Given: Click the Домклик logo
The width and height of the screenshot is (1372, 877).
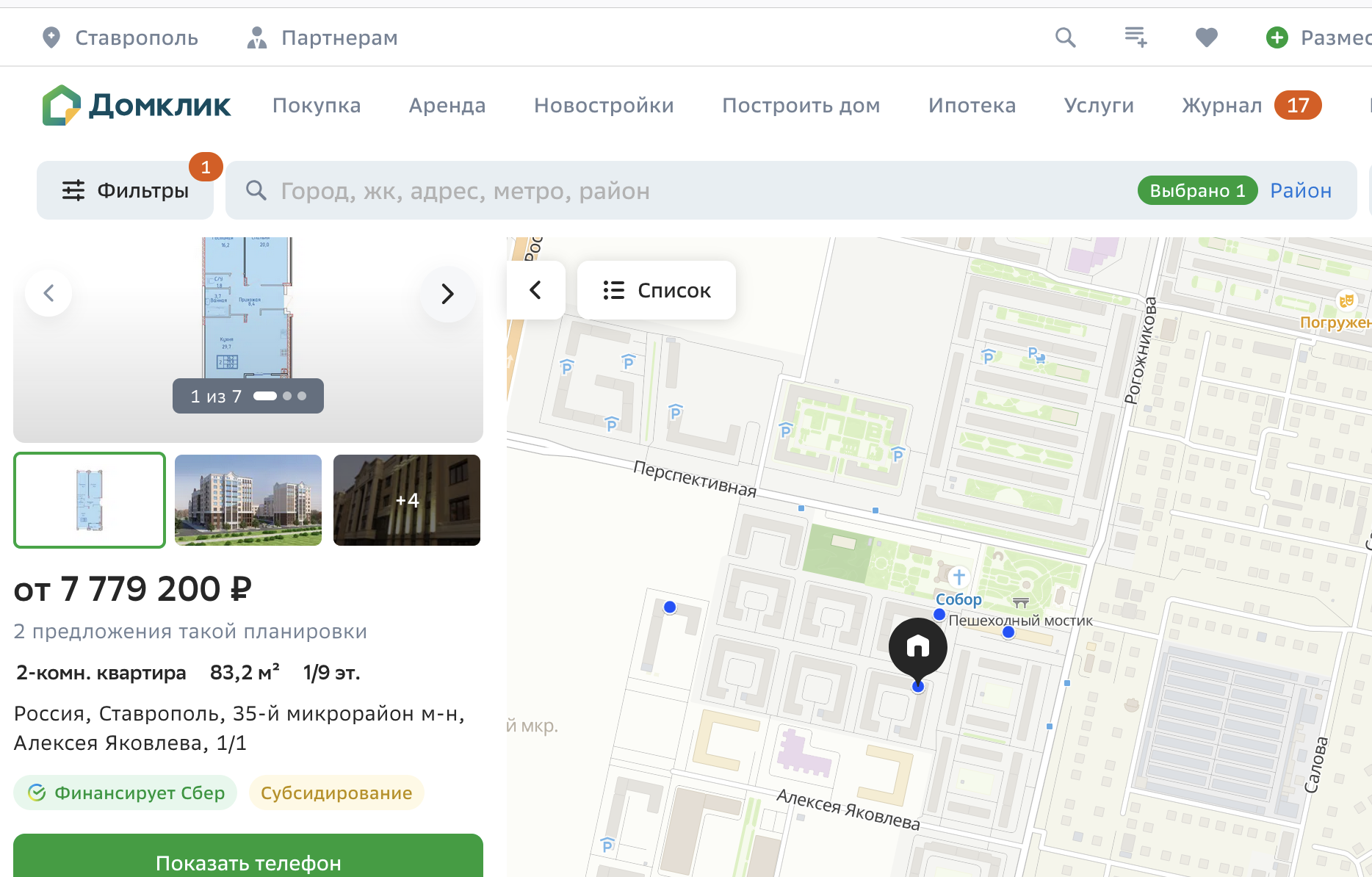Looking at the screenshot, I should click(137, 105).
